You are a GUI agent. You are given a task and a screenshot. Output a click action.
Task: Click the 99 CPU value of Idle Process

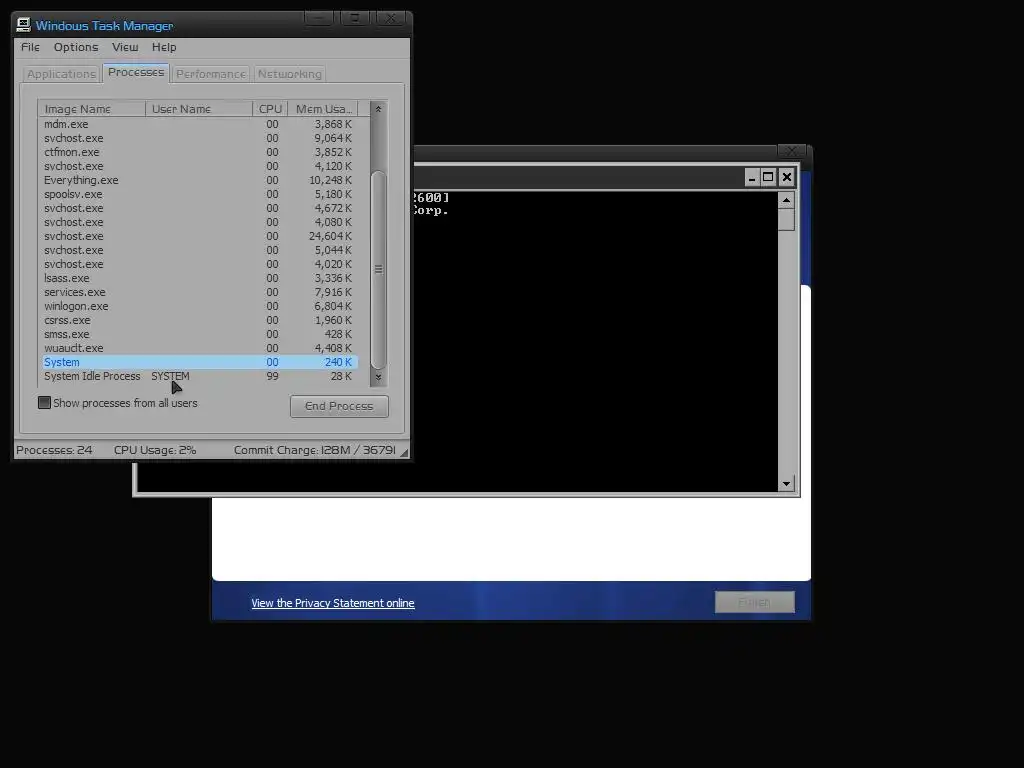click(x=272, y=376)
